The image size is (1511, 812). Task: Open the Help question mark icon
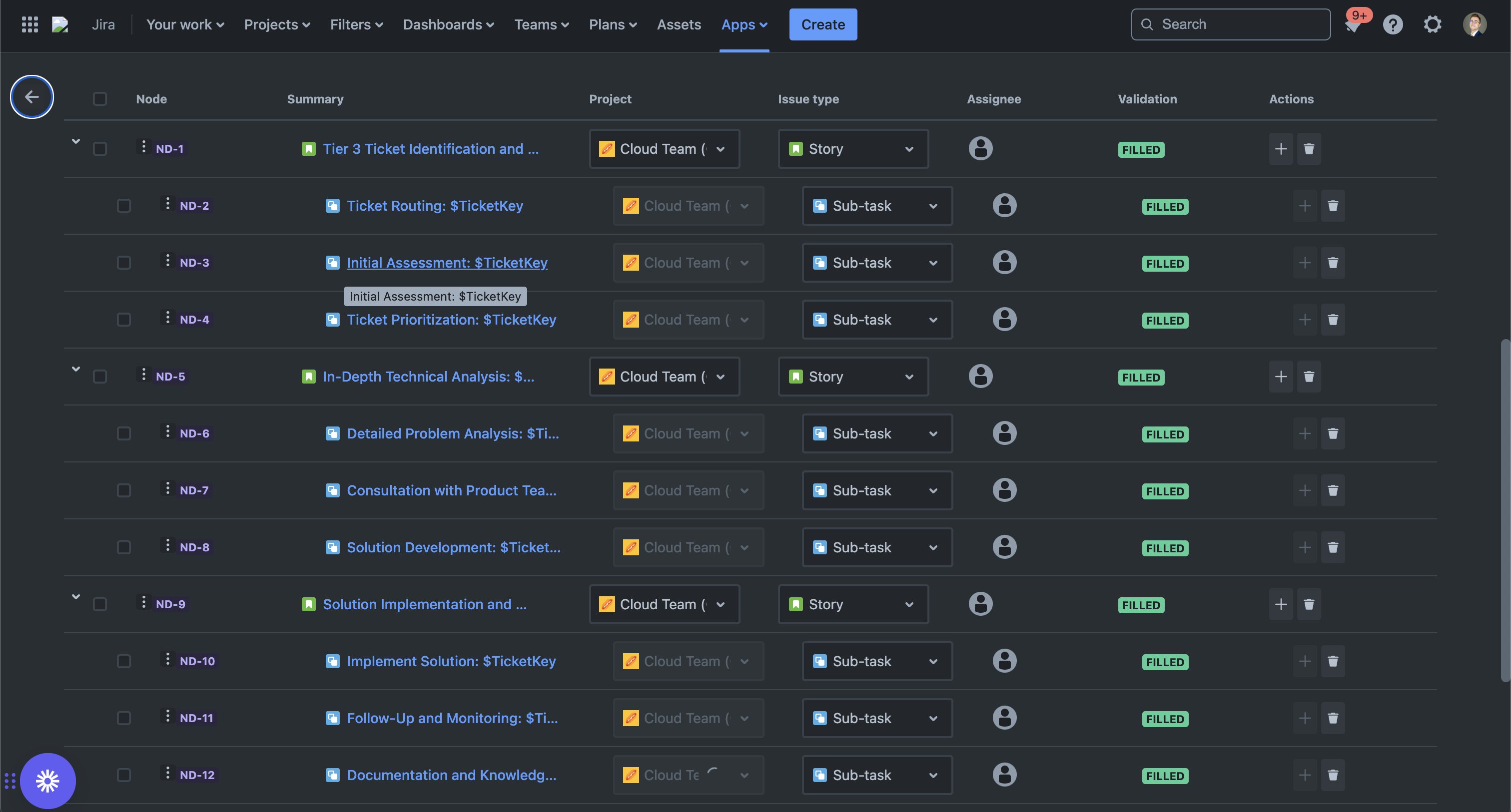pos(1392,24)
